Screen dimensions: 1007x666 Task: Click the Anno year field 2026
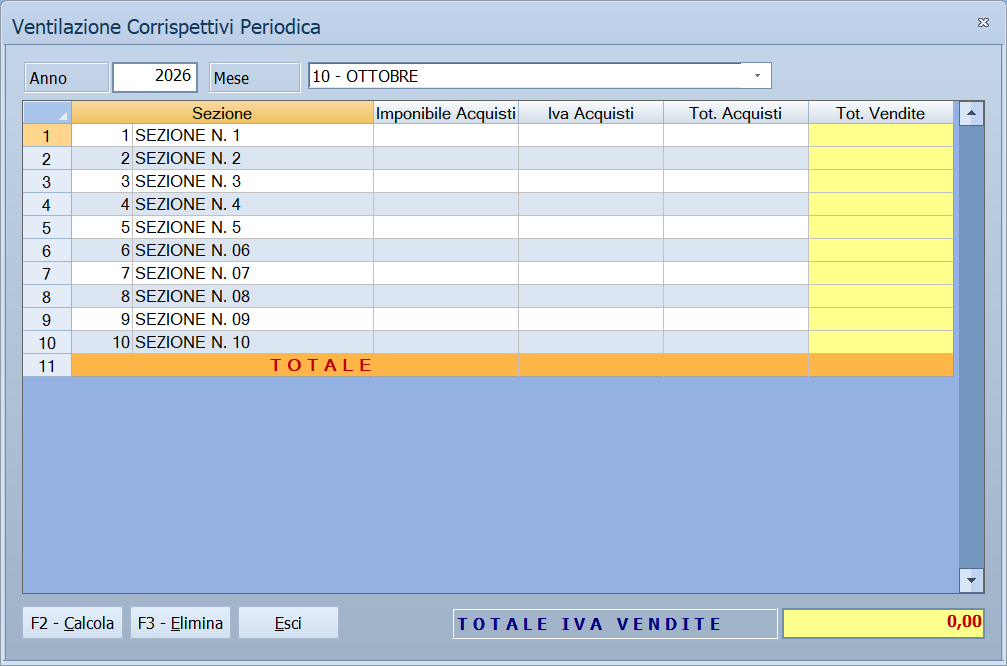pyautogui.click(x=155, y=77)
